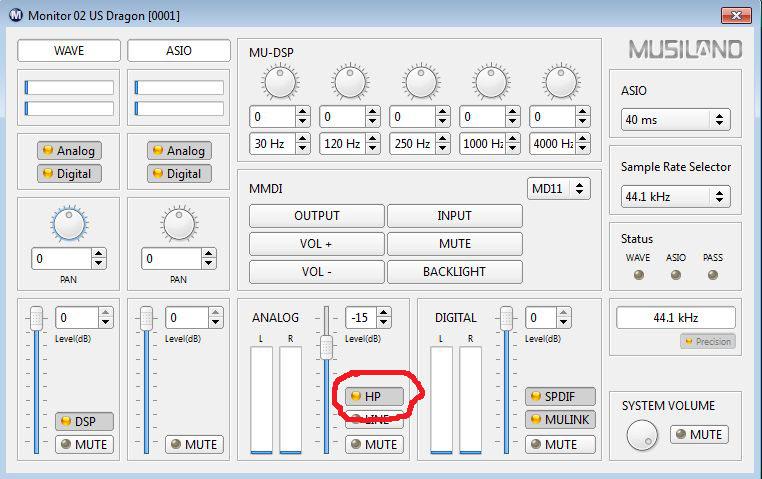Toggle the MULINK digital output
The image size is (762, 479).
pos(560,419)
